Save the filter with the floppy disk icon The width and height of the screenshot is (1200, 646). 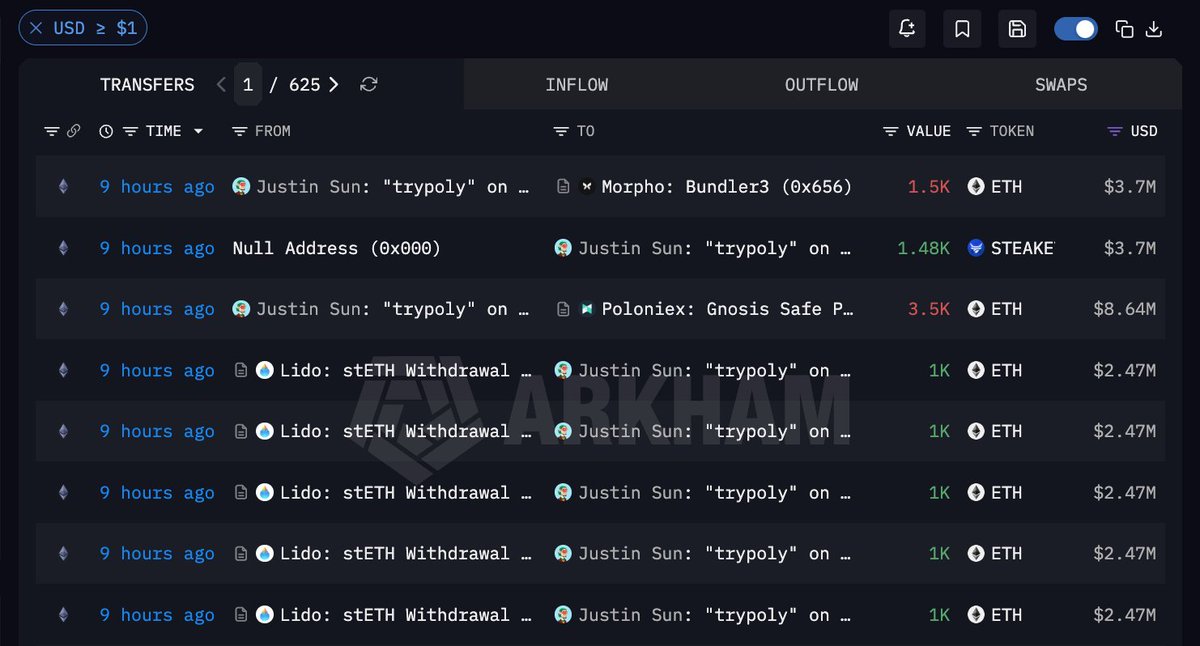1017,29
